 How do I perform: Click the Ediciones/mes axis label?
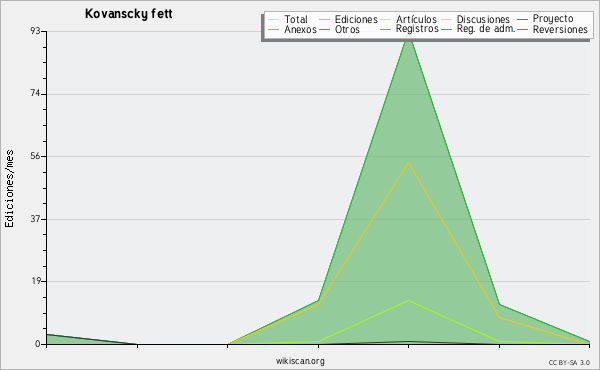click(9, 189)
